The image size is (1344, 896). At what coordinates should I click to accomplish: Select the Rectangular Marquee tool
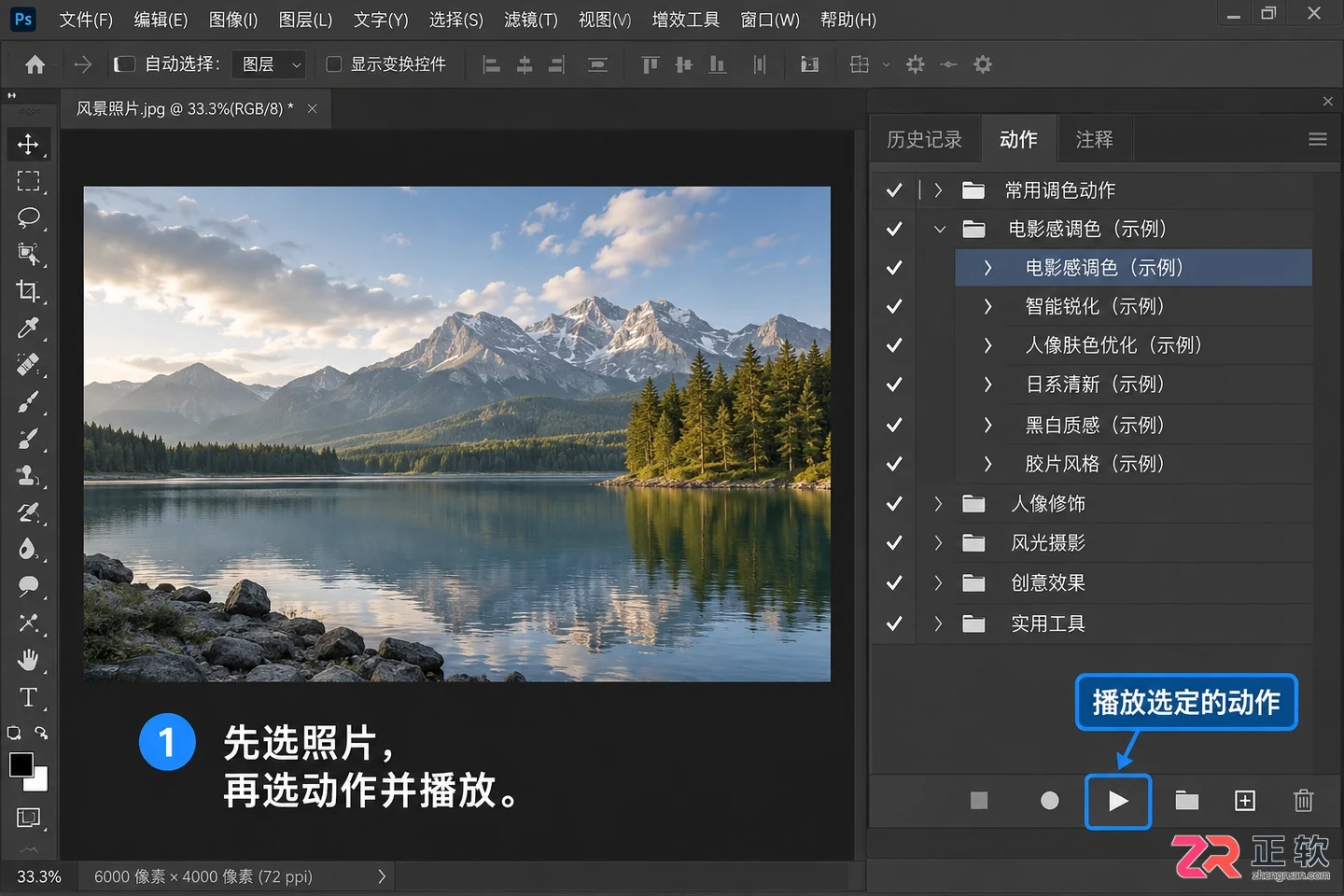pos(28,181)
